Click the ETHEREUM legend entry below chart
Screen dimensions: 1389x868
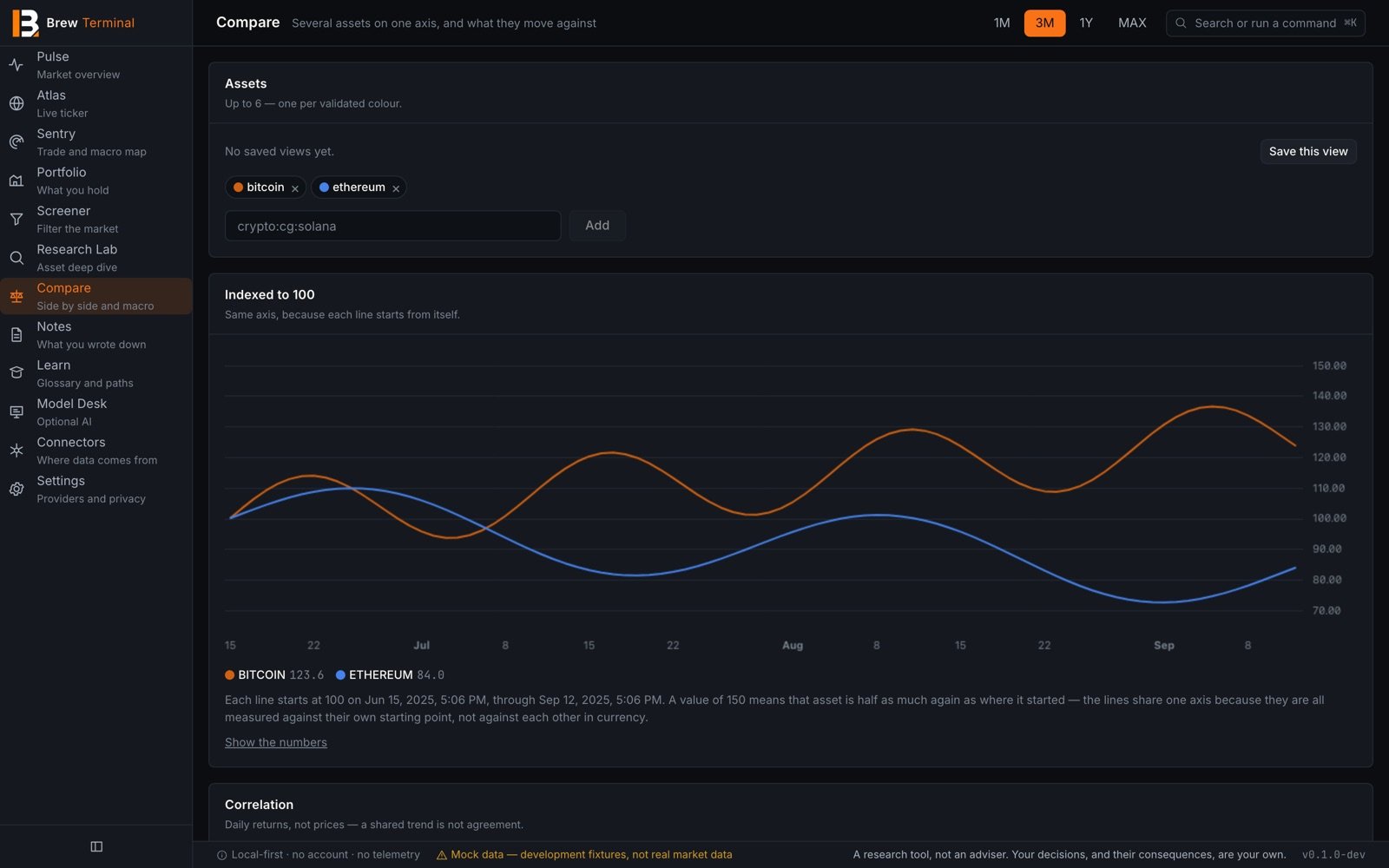pos(390,674)
